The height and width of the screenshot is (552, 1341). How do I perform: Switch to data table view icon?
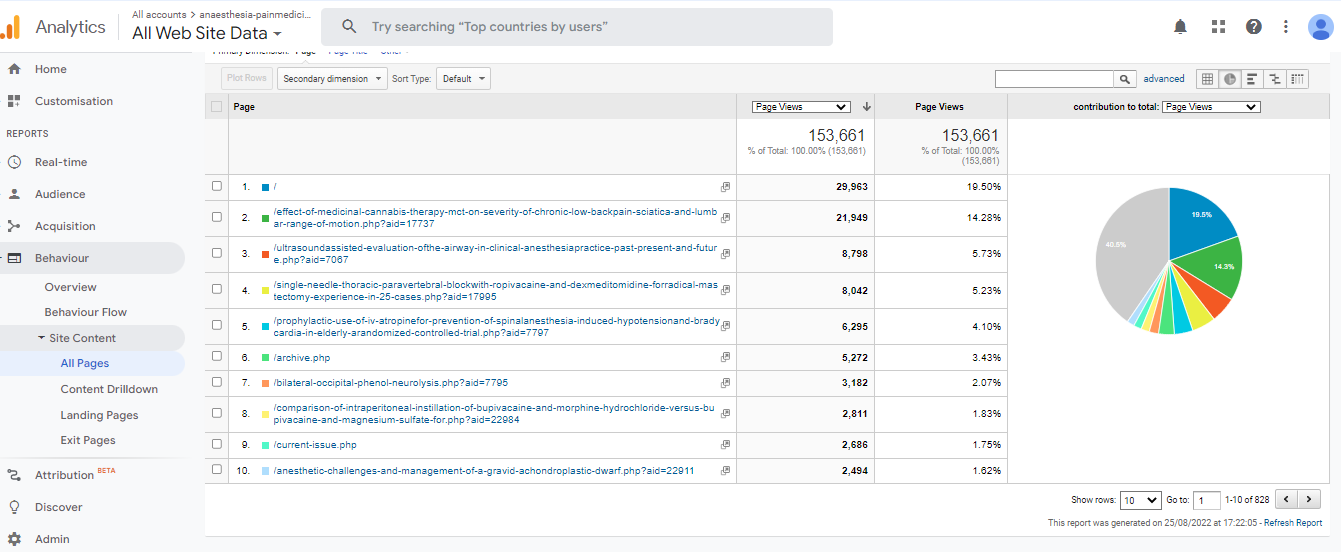pyautogui.click(x=1207, y=79)
